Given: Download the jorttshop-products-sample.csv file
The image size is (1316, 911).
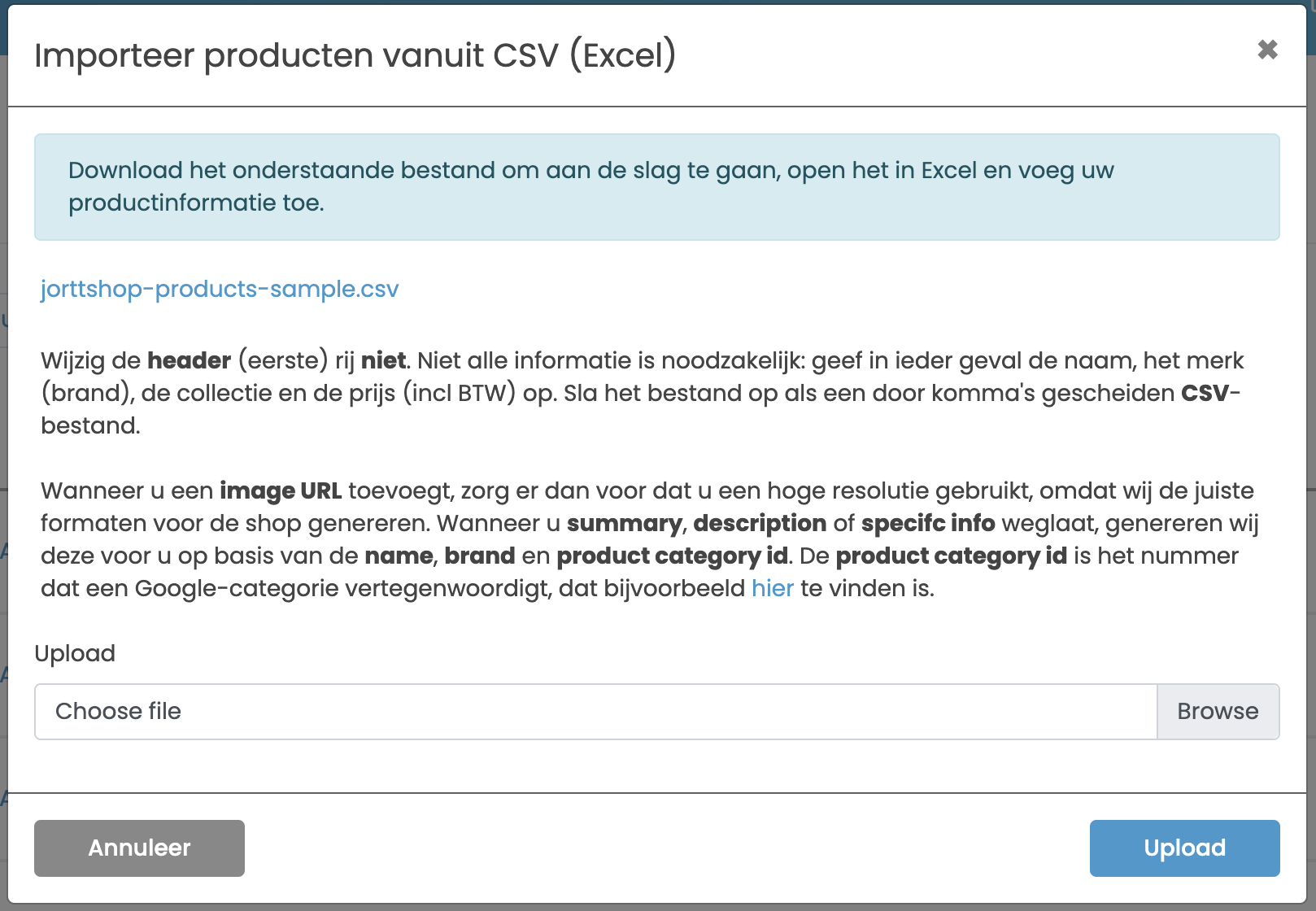Looking at the screenshot, I should click(x=220, y=290).
